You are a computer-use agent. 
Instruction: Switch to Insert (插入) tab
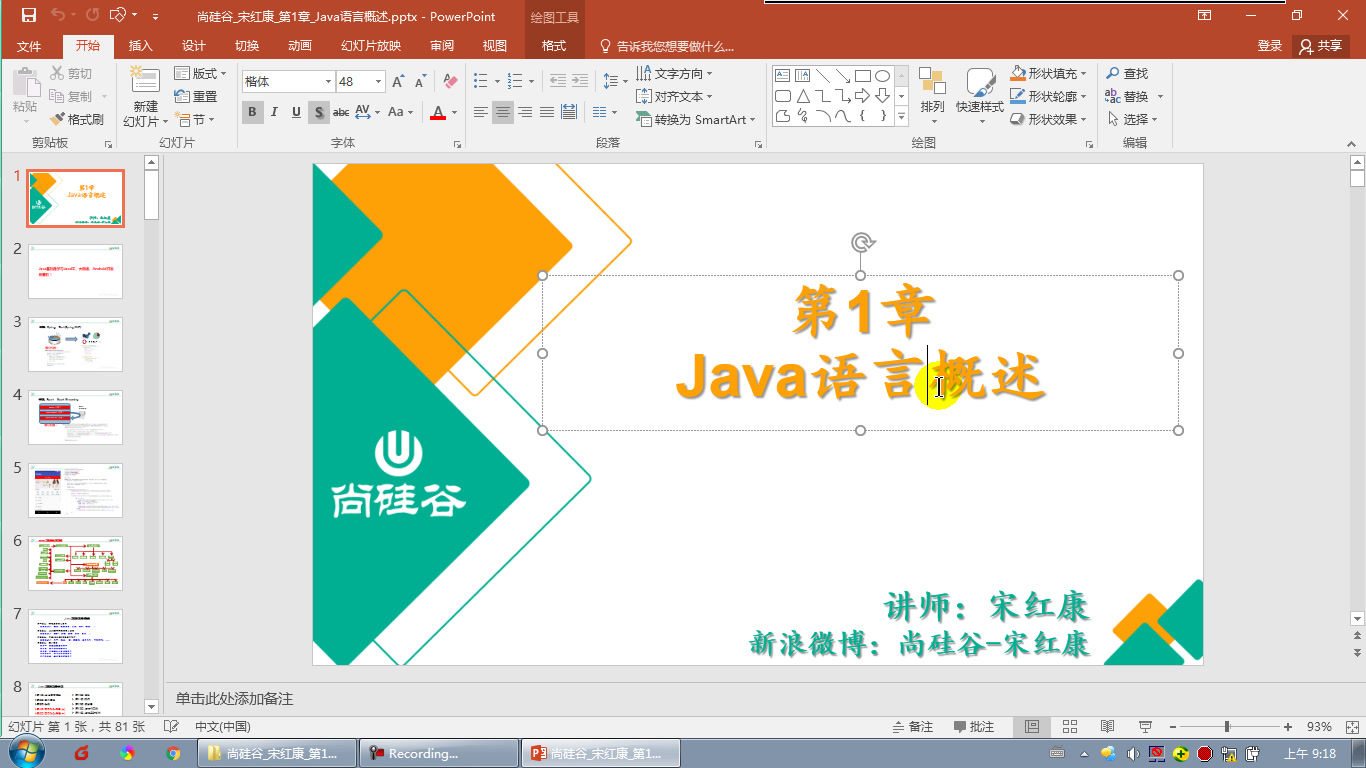tap(141, 46)
